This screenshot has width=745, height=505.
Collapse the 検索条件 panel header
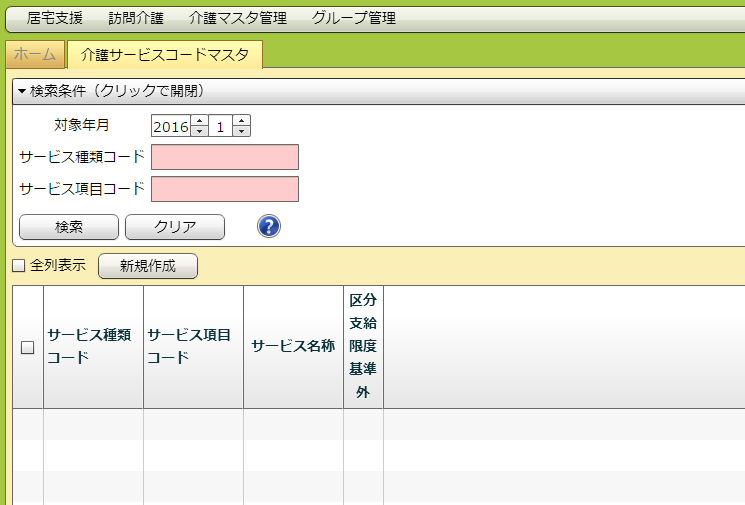tap(110, 91)
